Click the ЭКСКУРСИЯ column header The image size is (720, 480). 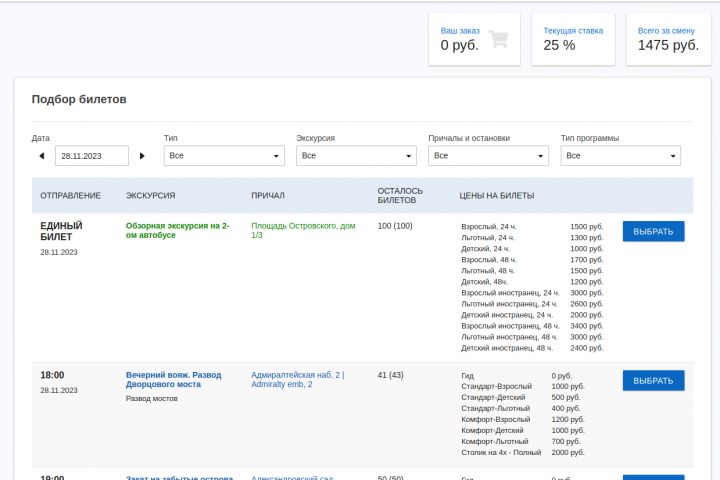(150, 195)
